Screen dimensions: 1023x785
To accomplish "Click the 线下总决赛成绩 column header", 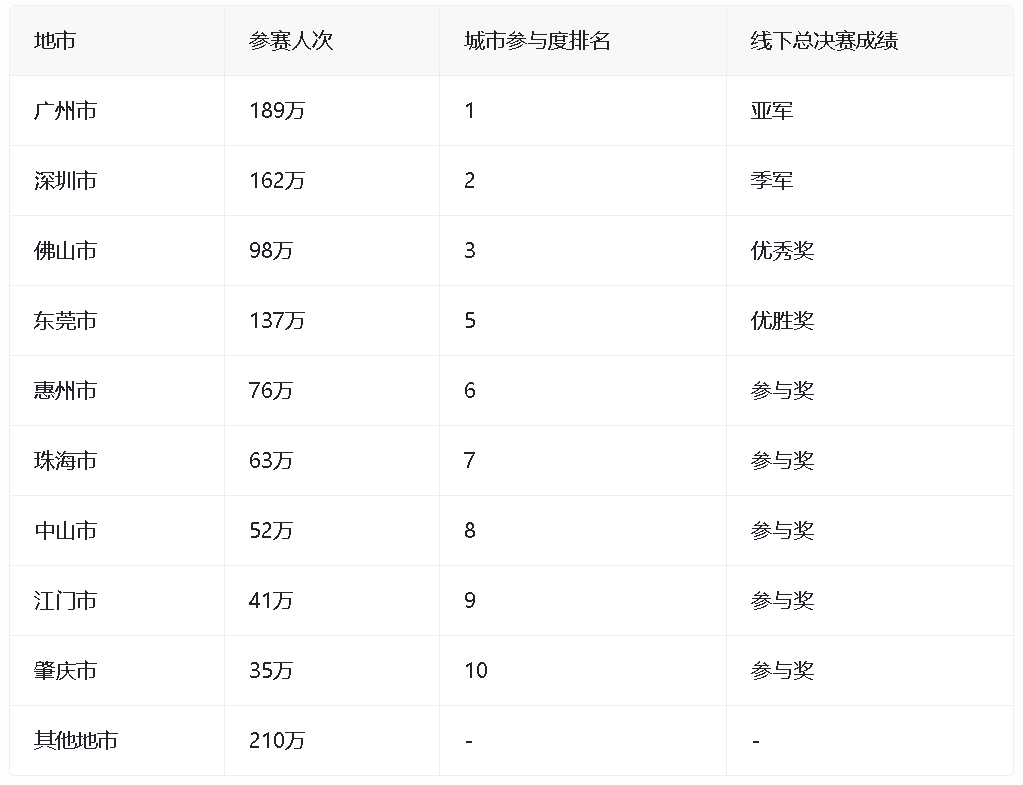I will (x=824, y=41).
